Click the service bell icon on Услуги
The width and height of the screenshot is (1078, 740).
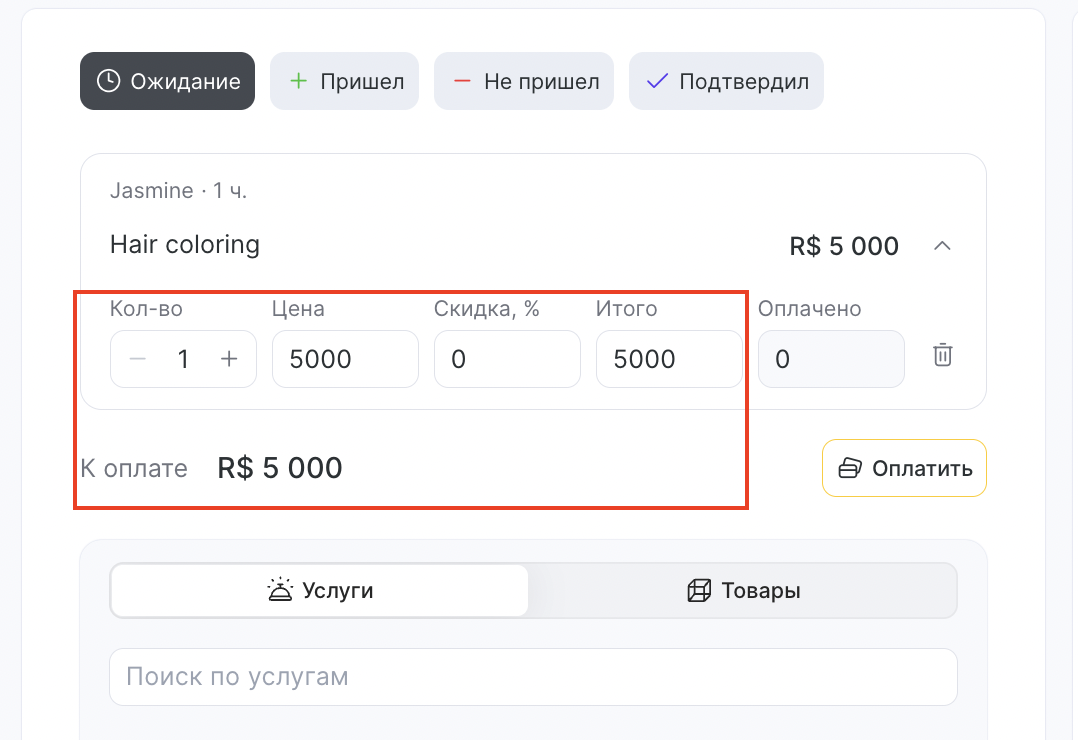tap(280, 590)
